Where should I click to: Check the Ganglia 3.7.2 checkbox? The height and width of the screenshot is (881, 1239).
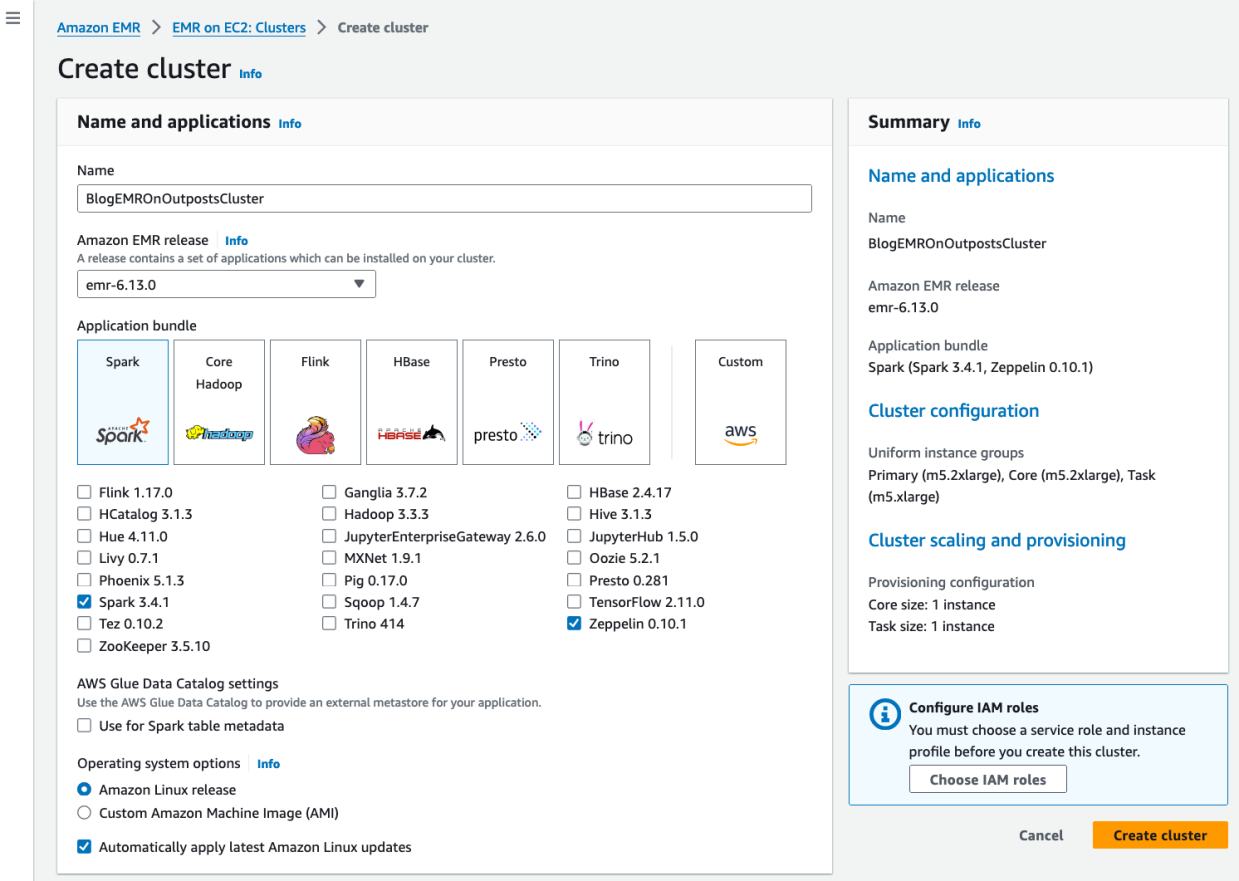pyautogui.click(x=329, y=492)
